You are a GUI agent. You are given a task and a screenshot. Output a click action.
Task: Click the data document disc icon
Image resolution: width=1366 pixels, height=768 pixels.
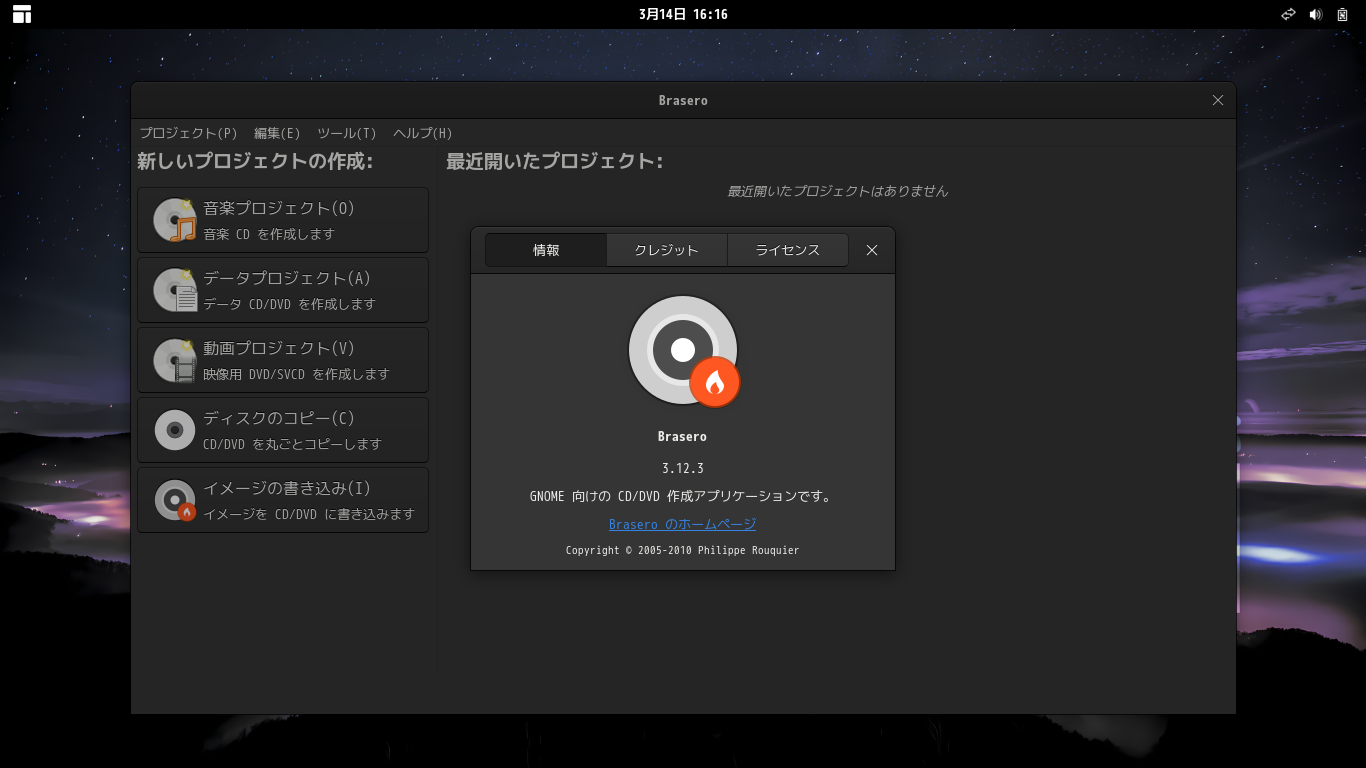[x=175, y=290]
